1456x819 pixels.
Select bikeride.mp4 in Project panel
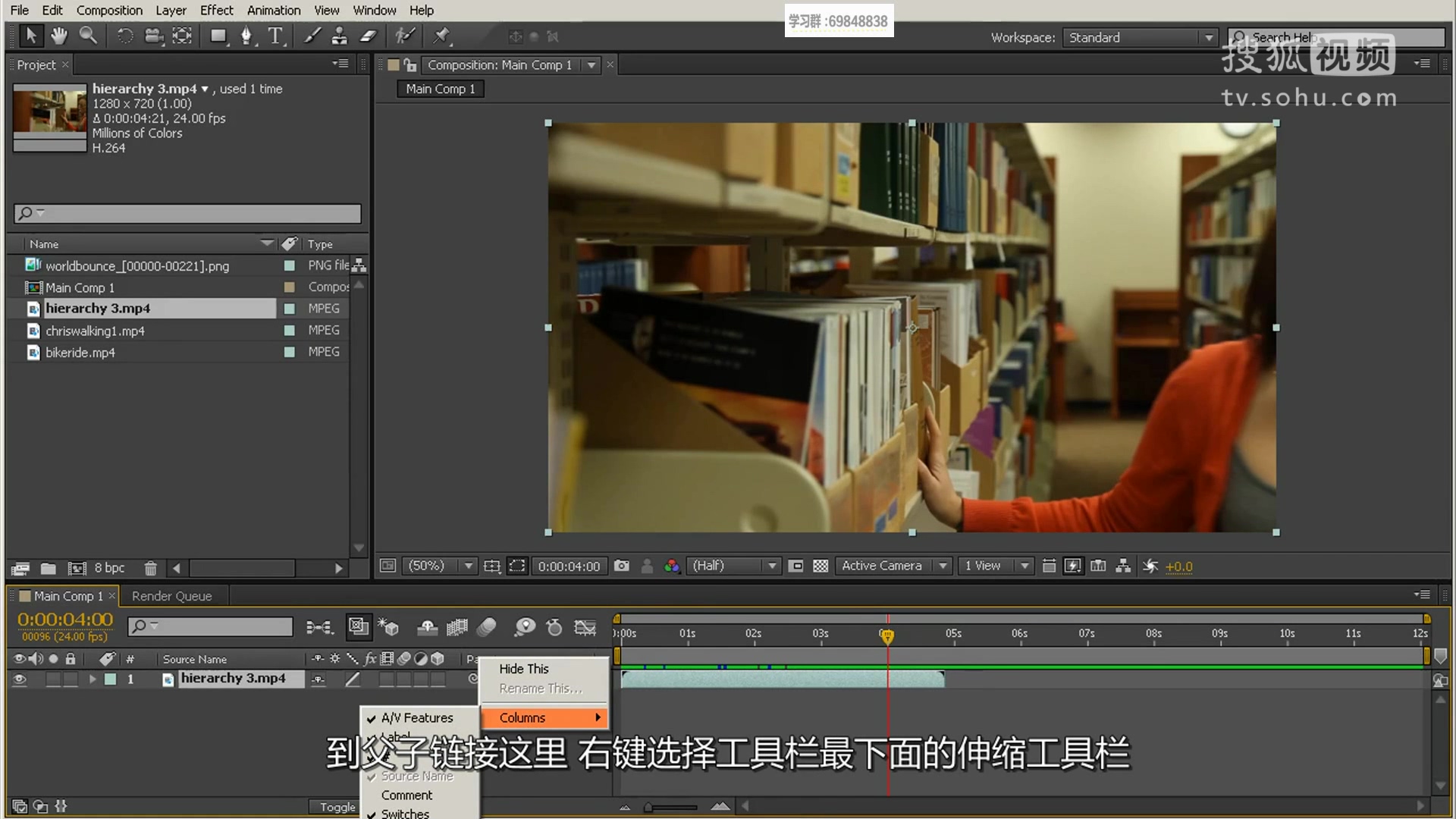pos(80,353)
